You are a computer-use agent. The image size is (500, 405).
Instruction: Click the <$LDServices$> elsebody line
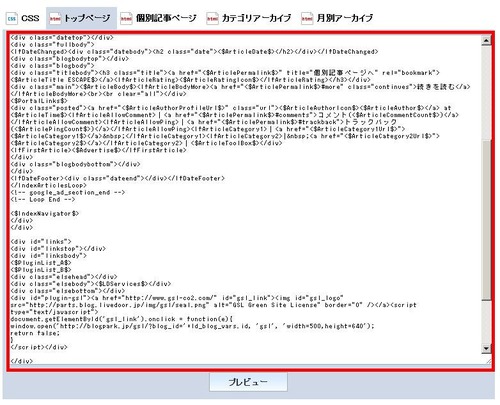(91, 284)
